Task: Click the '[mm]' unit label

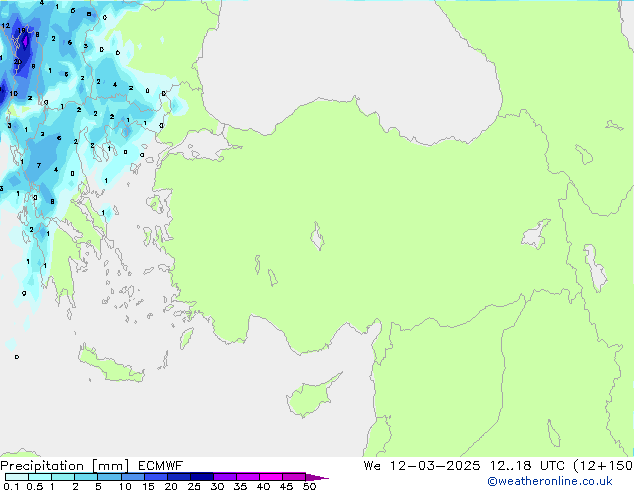Action: tap(110, 466)
